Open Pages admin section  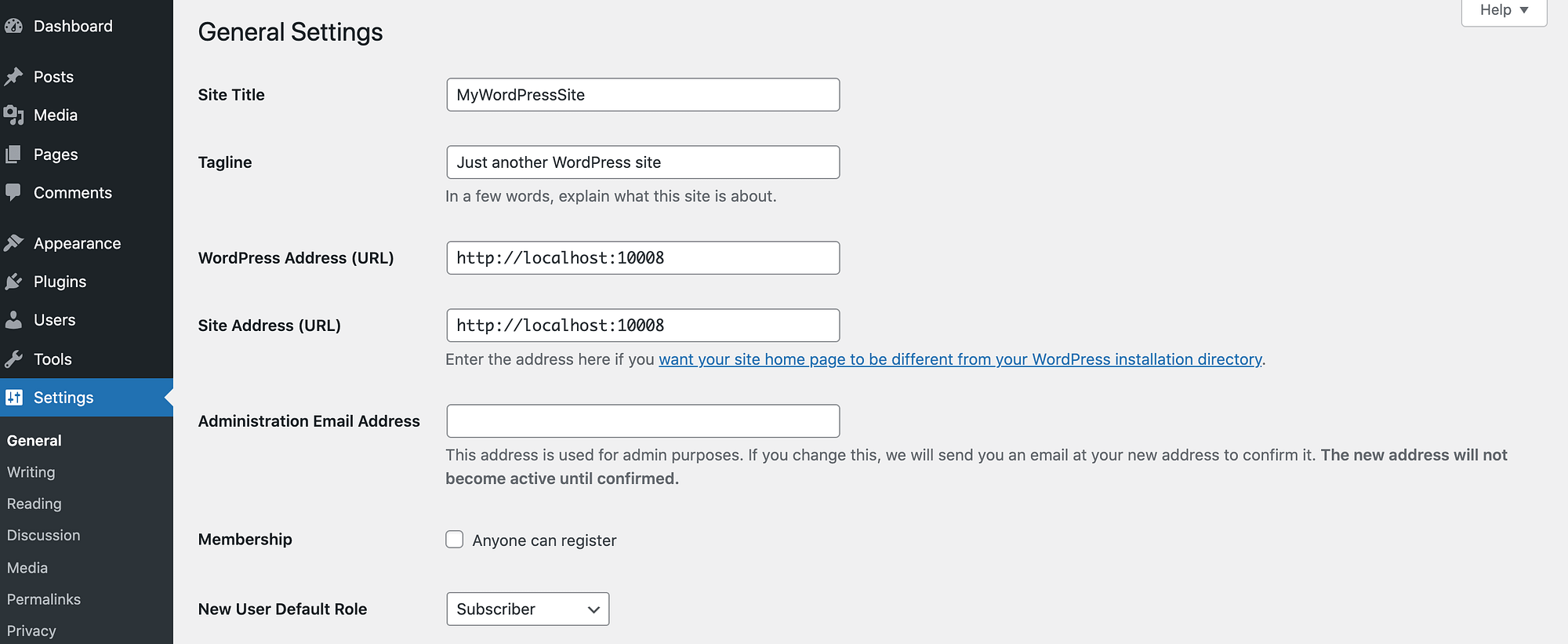[x=56, y=155]
